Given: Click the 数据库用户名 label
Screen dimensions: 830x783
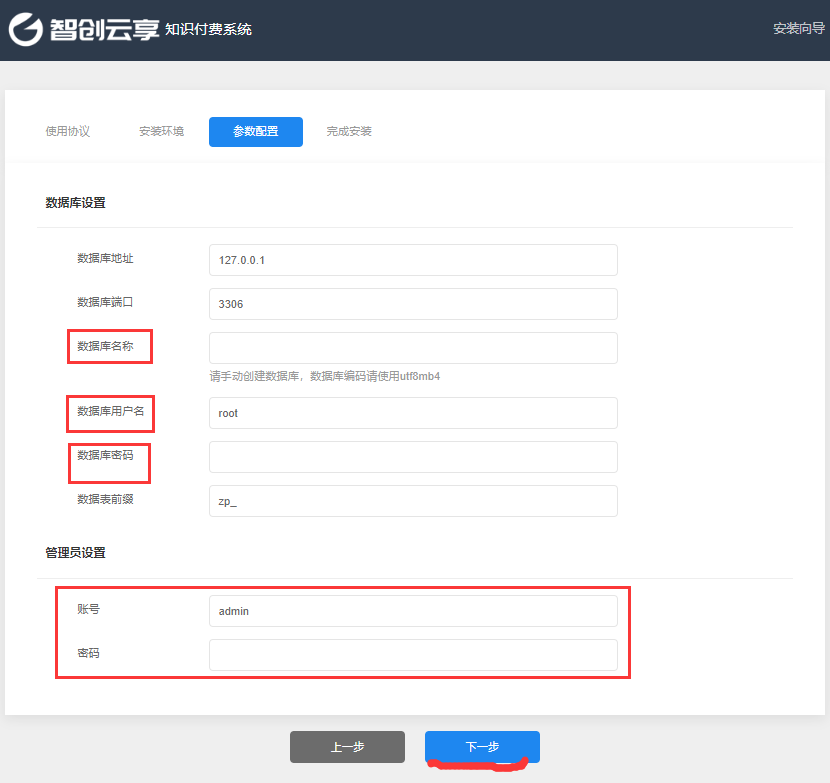Looking at the screenshot, I should [111, 411].
